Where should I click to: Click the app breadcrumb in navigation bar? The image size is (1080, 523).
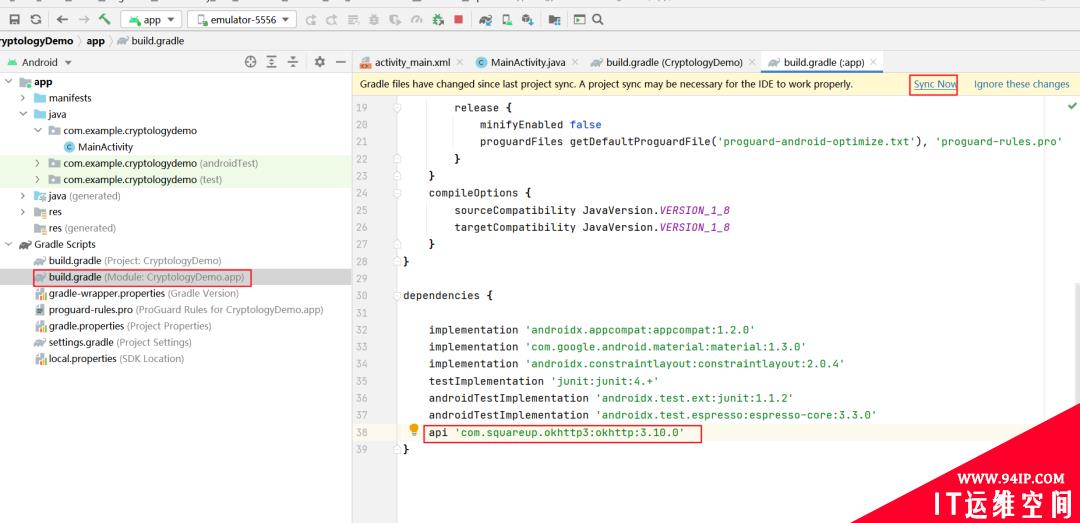96,41
